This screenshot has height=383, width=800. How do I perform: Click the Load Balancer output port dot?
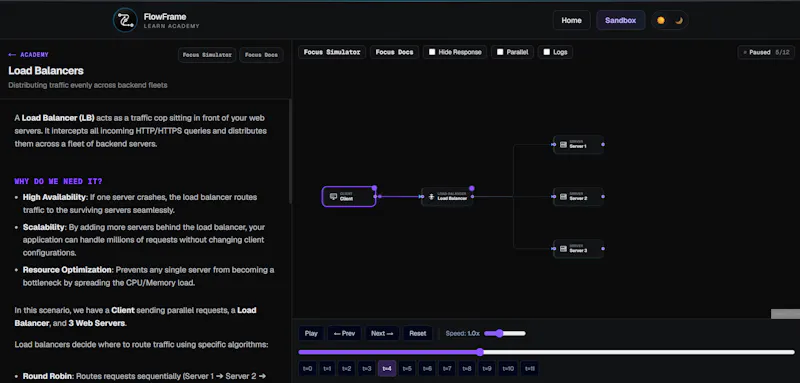pyautogui.click(x=472, y=196)
